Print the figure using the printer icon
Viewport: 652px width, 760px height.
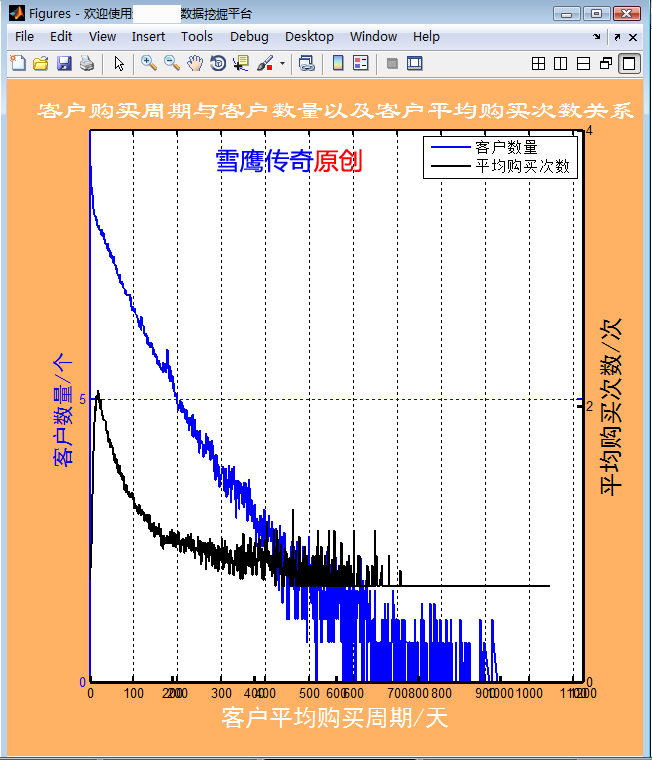[x=87, y=64]
